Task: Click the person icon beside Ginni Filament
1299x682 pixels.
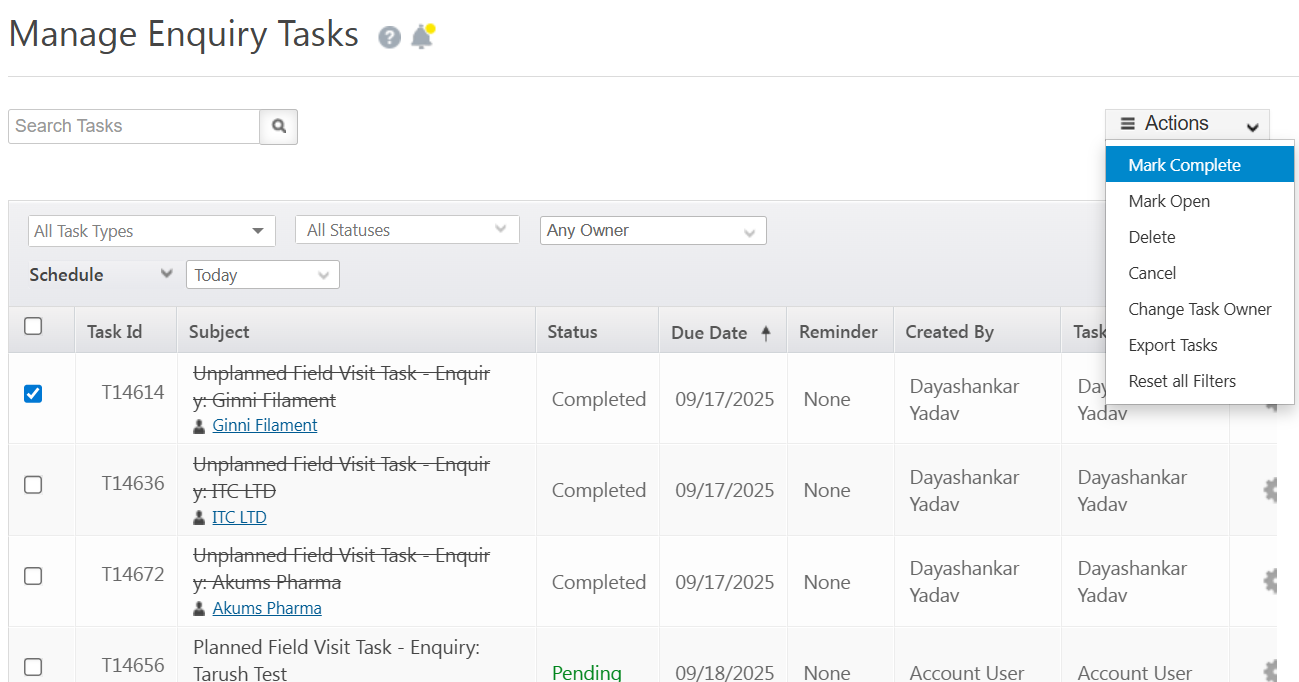Action: 199,426
